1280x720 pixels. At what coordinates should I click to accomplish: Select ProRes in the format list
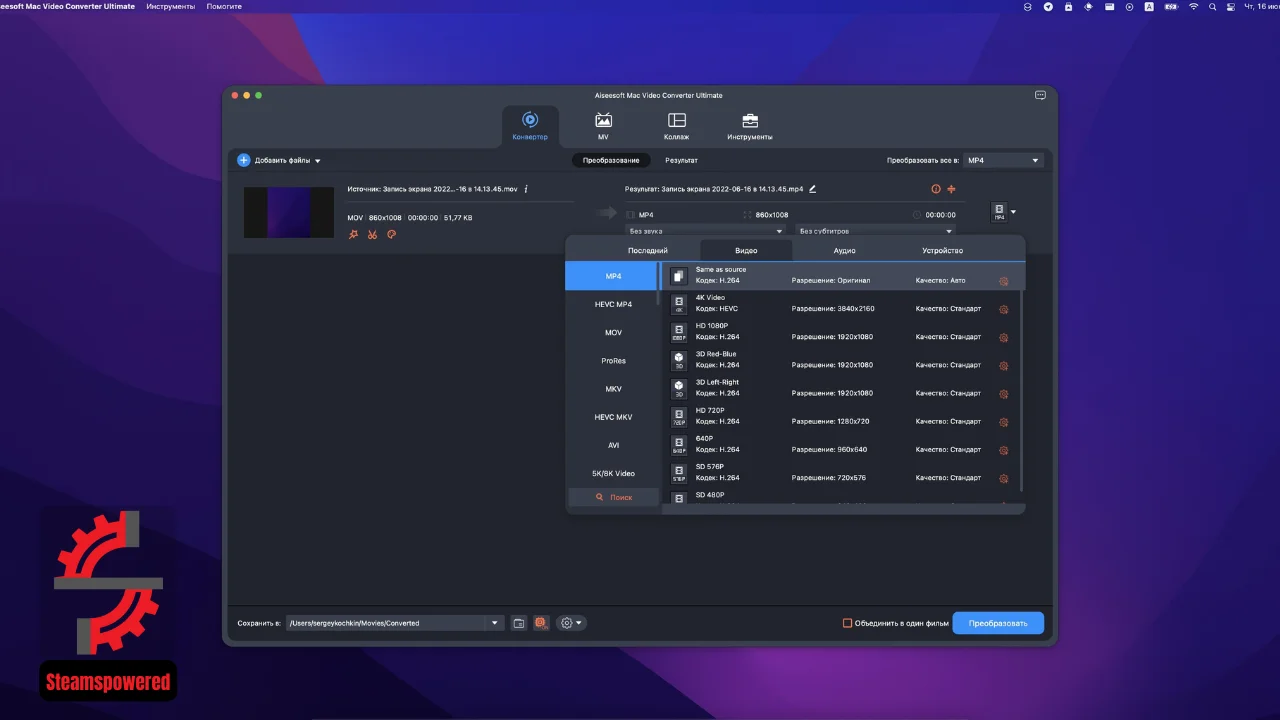pyautogui.click(x=613, y=361)
